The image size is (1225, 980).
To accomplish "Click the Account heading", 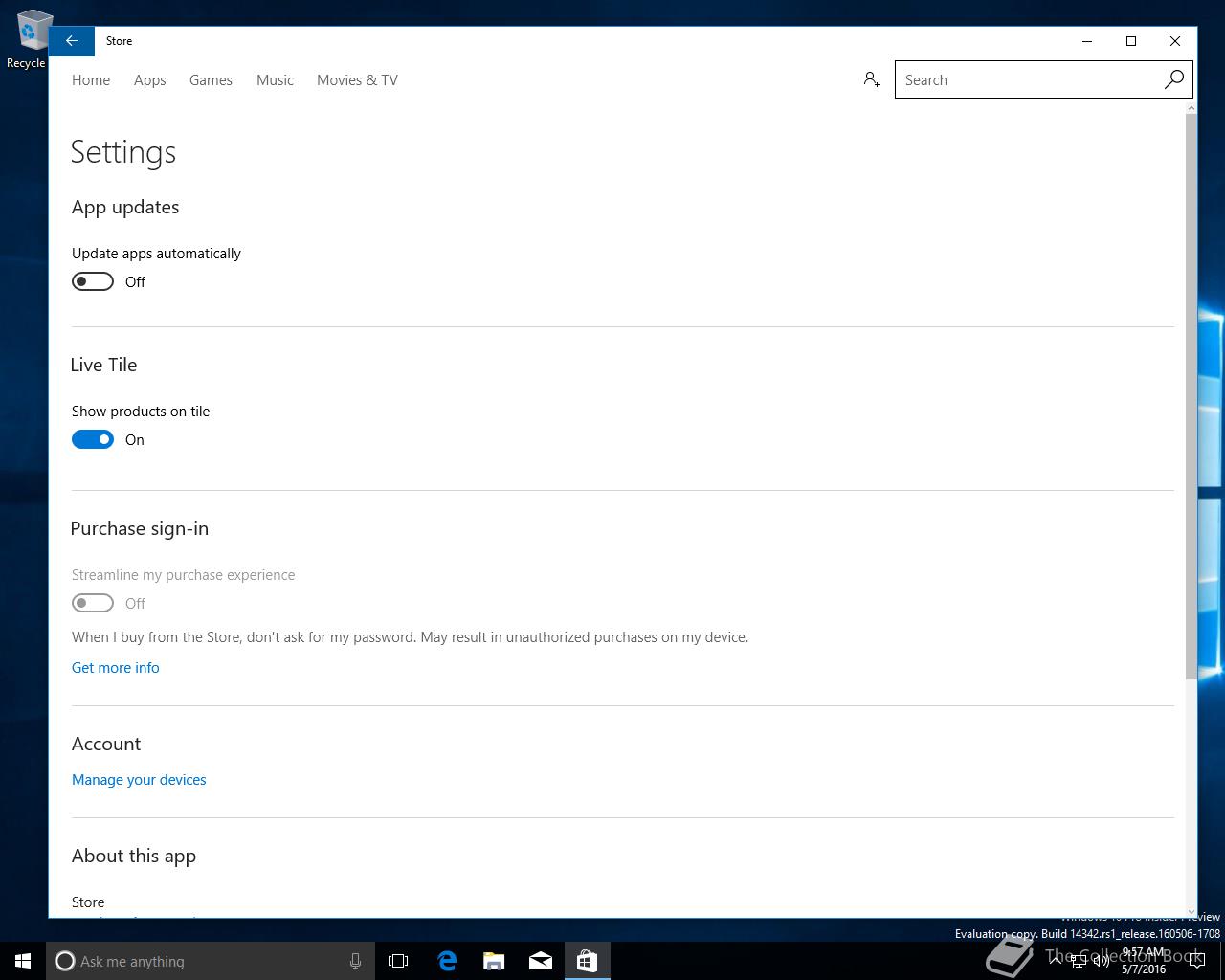I will [x=106, y=744].
